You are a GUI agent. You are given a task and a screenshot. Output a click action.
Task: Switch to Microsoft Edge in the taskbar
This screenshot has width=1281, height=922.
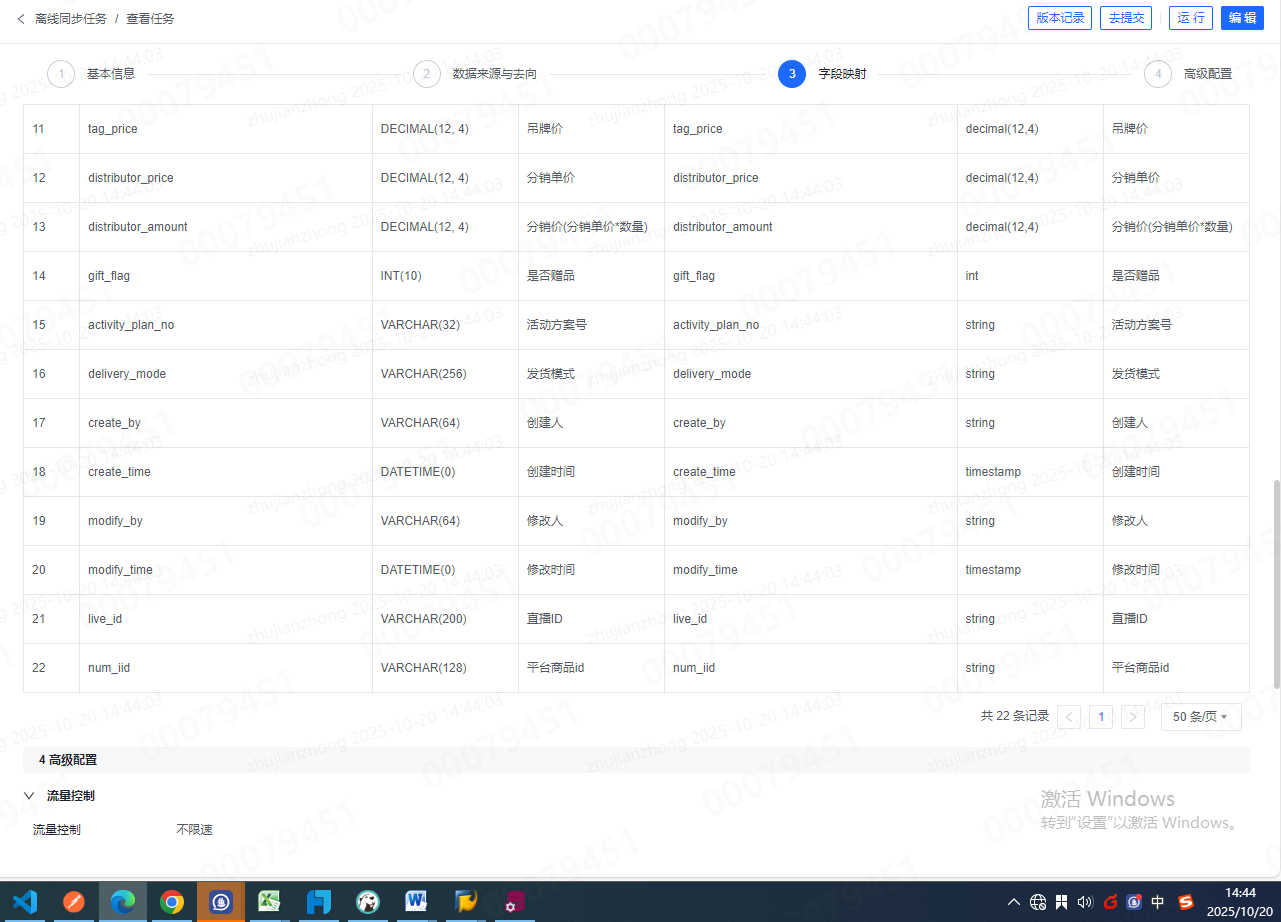[123, 902]
